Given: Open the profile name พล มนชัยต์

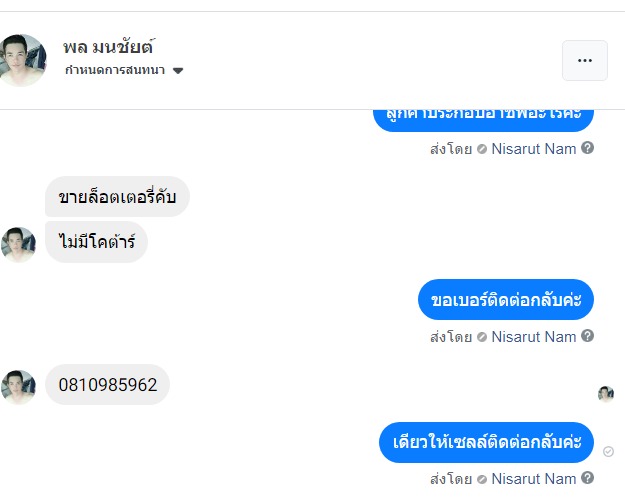Looking at the screenshot, I should [x=107, y=47].
